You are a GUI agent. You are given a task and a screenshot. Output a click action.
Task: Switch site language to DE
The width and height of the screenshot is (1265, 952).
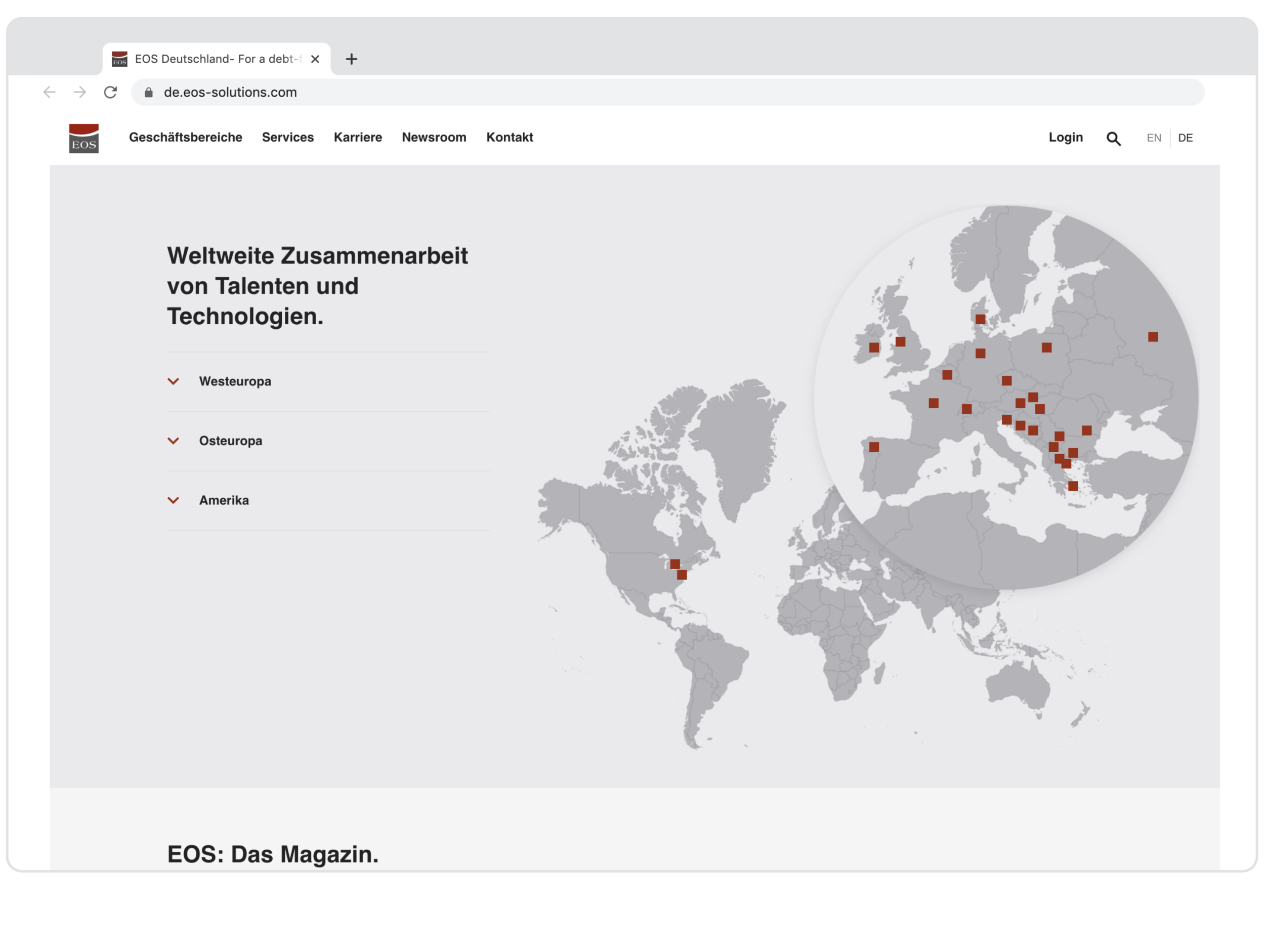click(1185, 138)
